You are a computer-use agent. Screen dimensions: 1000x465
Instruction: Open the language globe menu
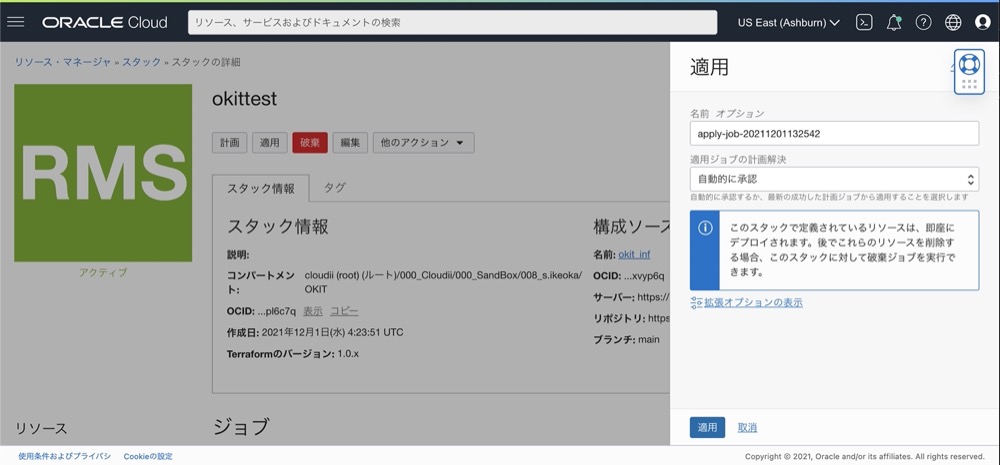pyautogui.click(x=953, y=22)
